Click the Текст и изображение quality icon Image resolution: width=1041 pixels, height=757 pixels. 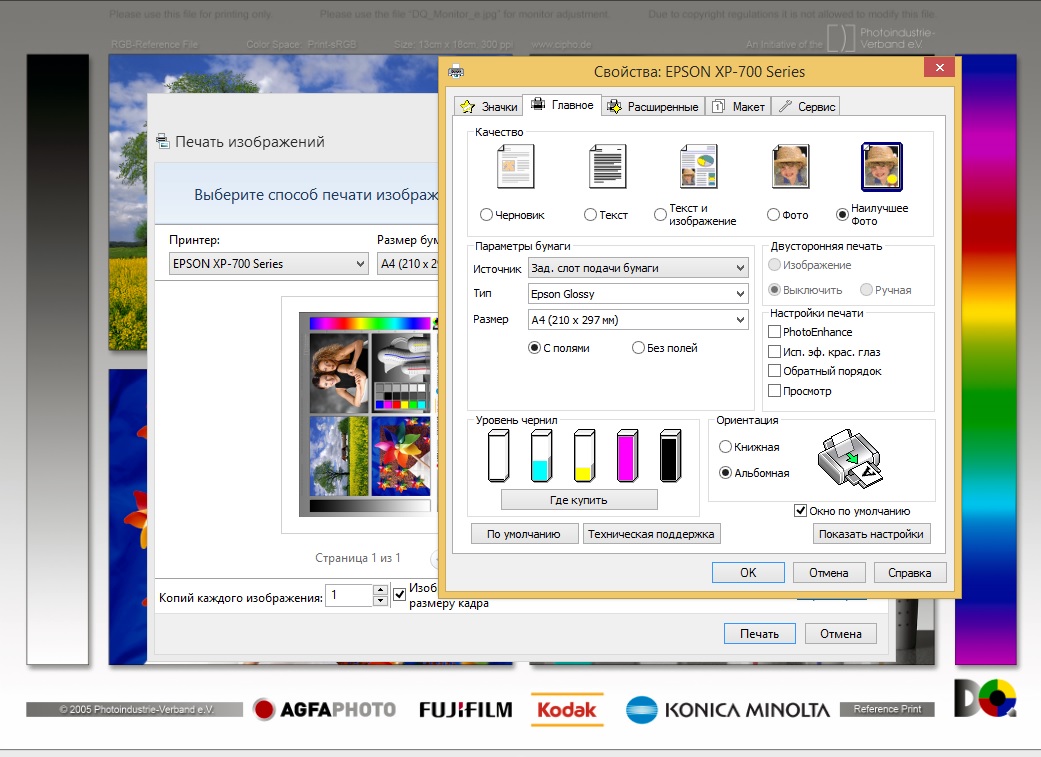pyautogui.click(x=698, y=167)
